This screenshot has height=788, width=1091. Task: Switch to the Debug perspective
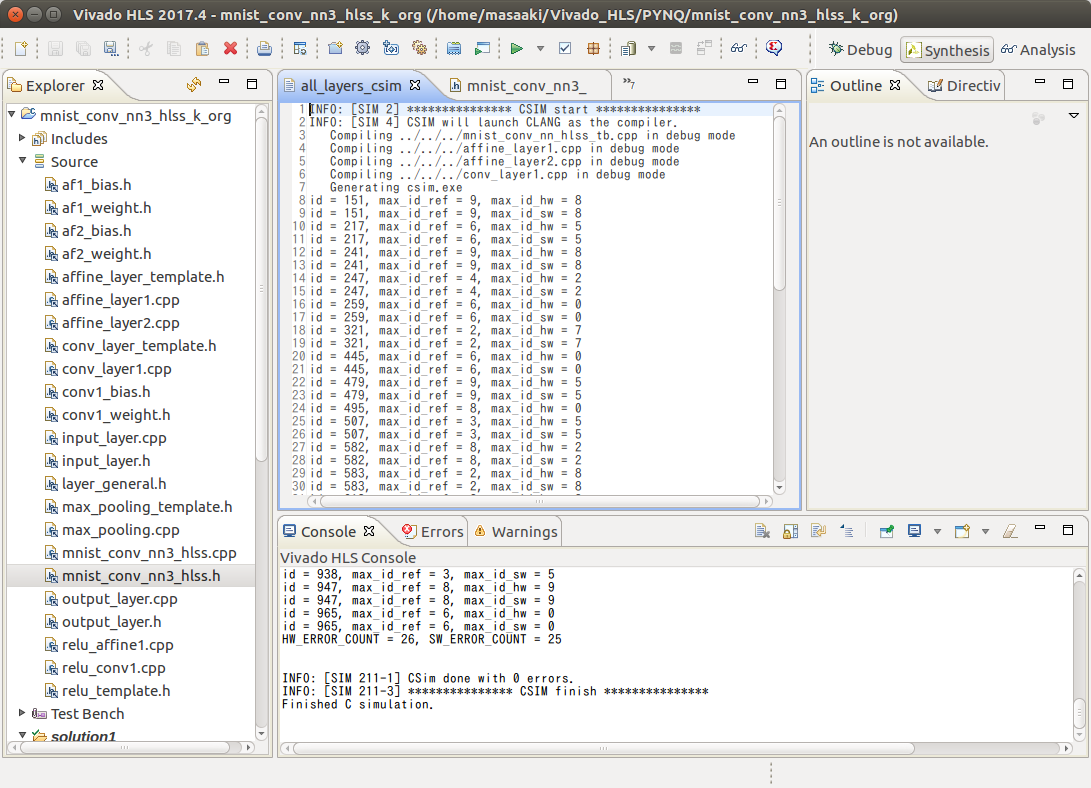pyautogui.click(x=860, y=49)
